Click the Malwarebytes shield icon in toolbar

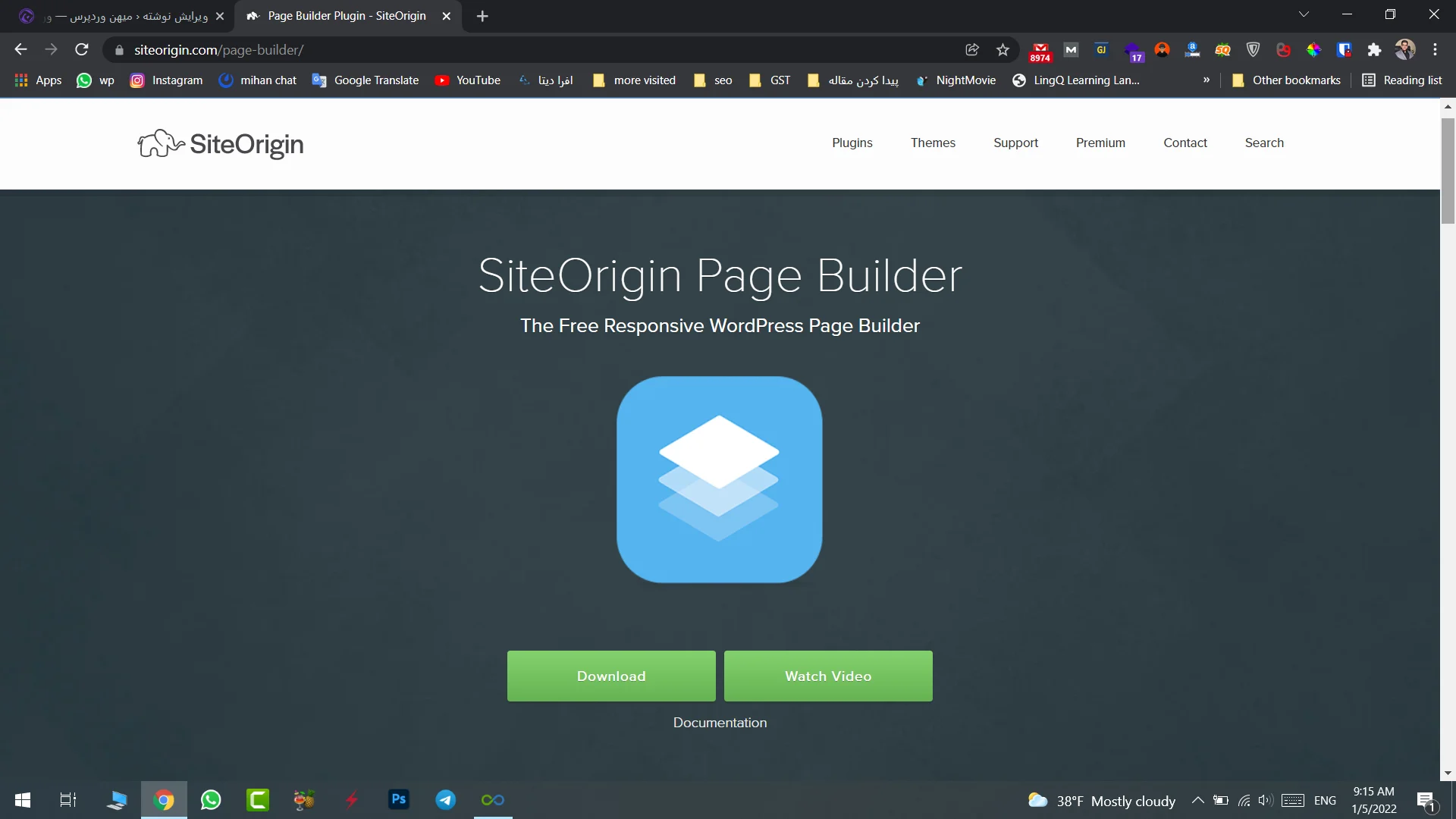coord(1255,50)
